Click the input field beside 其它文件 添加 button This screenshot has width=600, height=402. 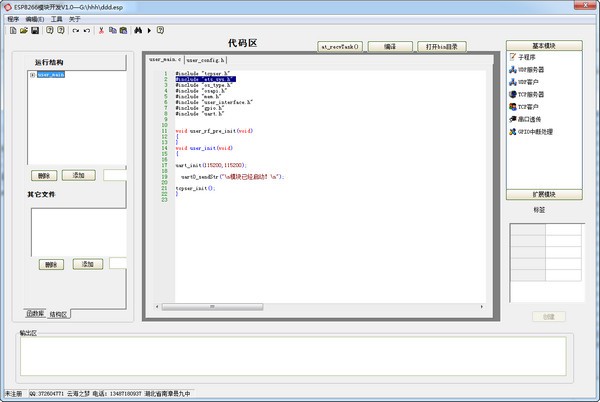(x=118, y=263)
